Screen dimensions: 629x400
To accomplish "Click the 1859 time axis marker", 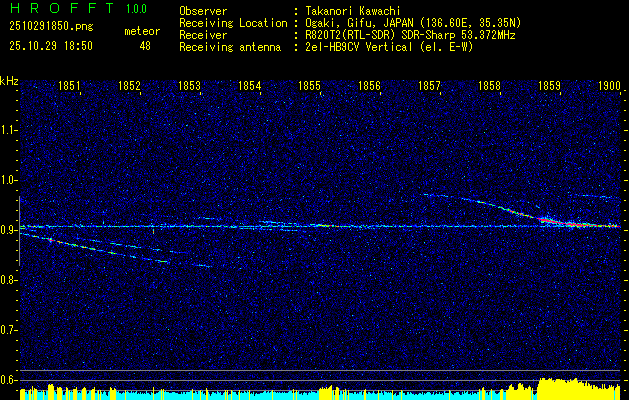I will 549,86.
